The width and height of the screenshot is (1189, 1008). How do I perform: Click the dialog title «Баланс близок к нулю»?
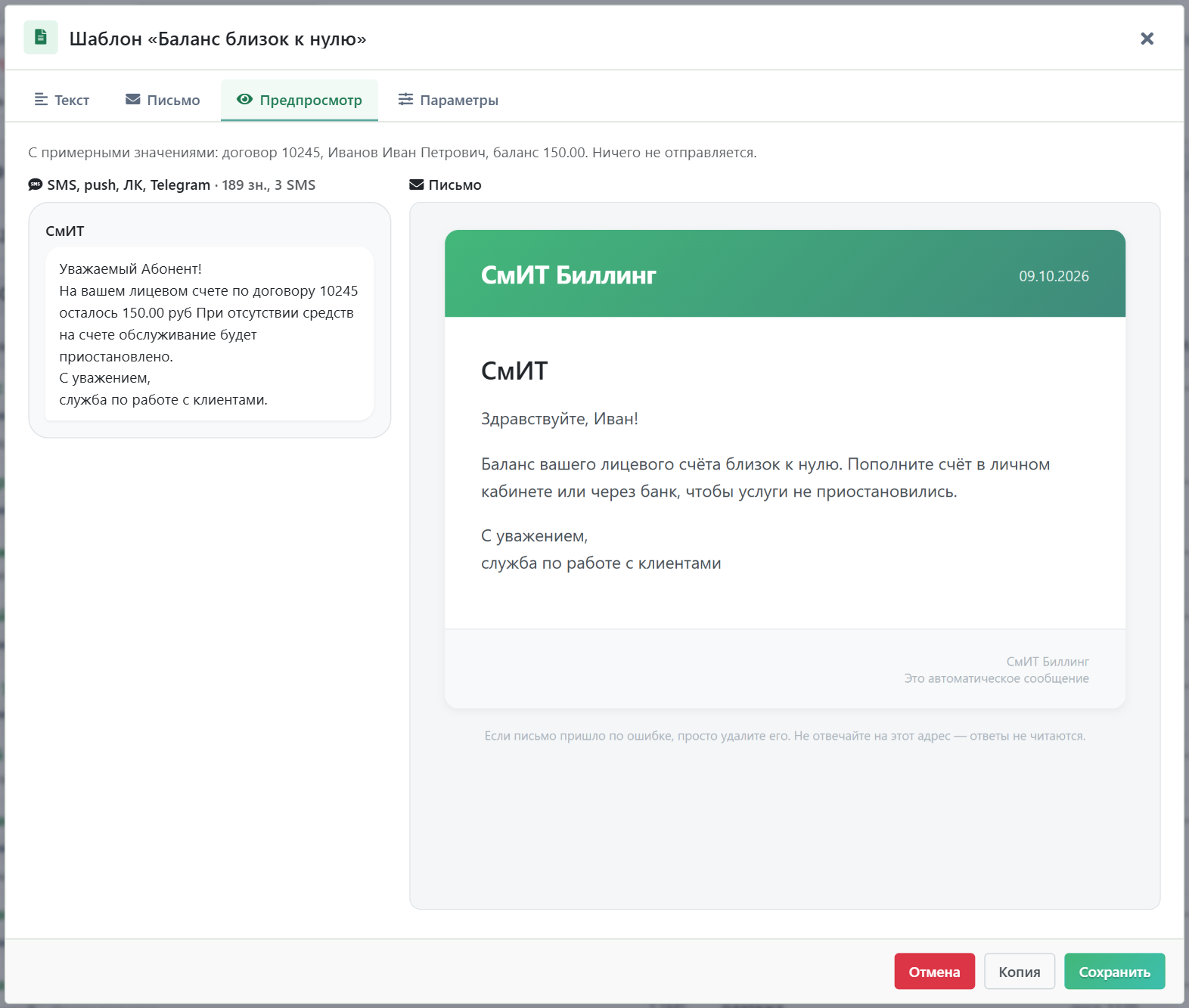(218, 39)
